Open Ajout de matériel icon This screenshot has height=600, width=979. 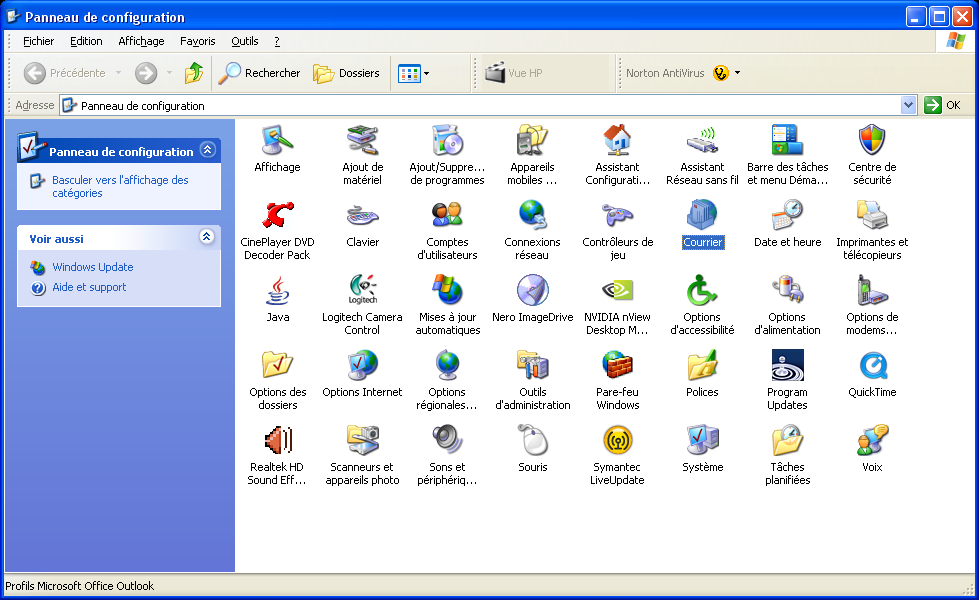click(x=363, y=141)
